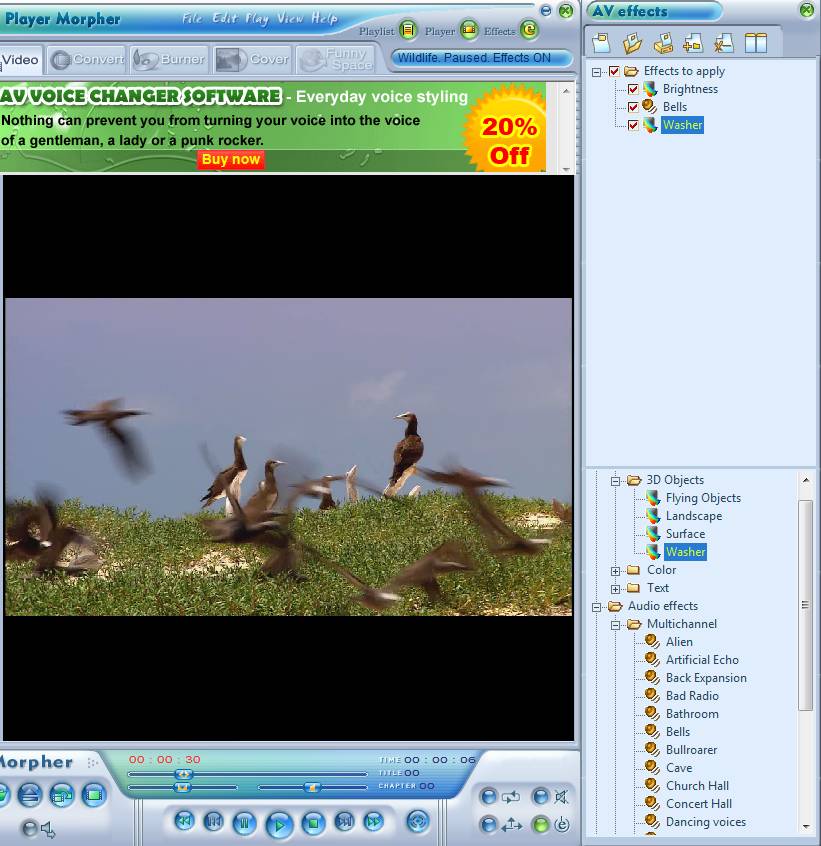Adjust the lower-left volume slider
Screen dimensions: 821x846
tap(182, 787)
